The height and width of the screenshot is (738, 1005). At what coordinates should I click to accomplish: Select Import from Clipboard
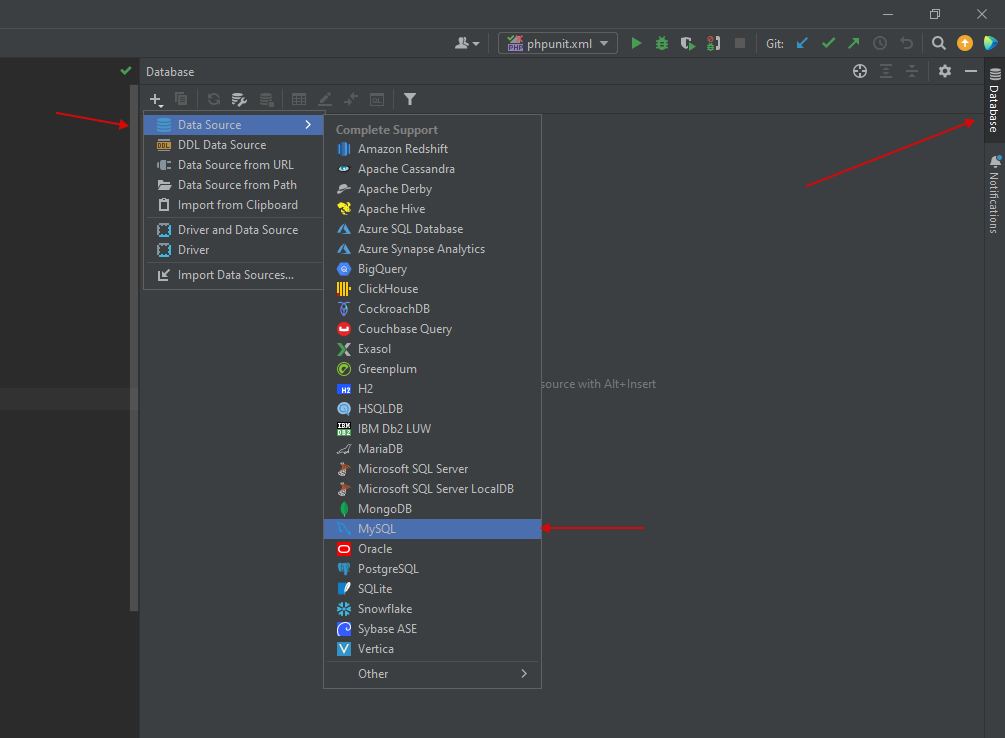234,205
